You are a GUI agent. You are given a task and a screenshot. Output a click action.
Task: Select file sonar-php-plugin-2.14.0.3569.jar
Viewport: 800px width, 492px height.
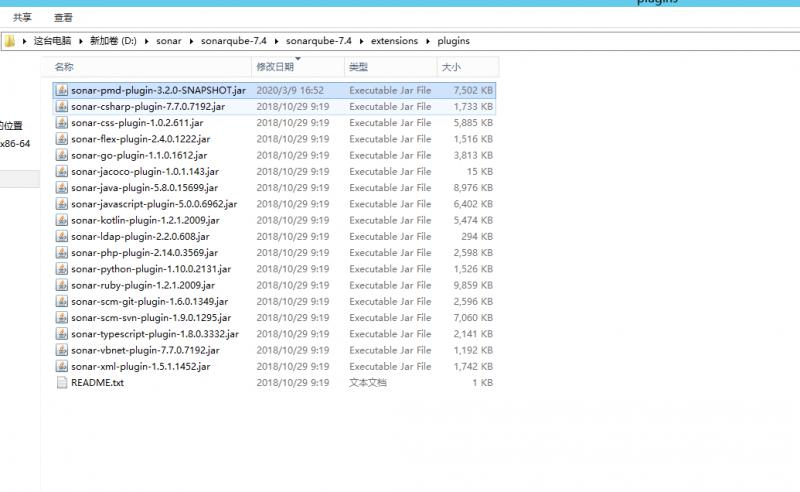click(144, 253)
